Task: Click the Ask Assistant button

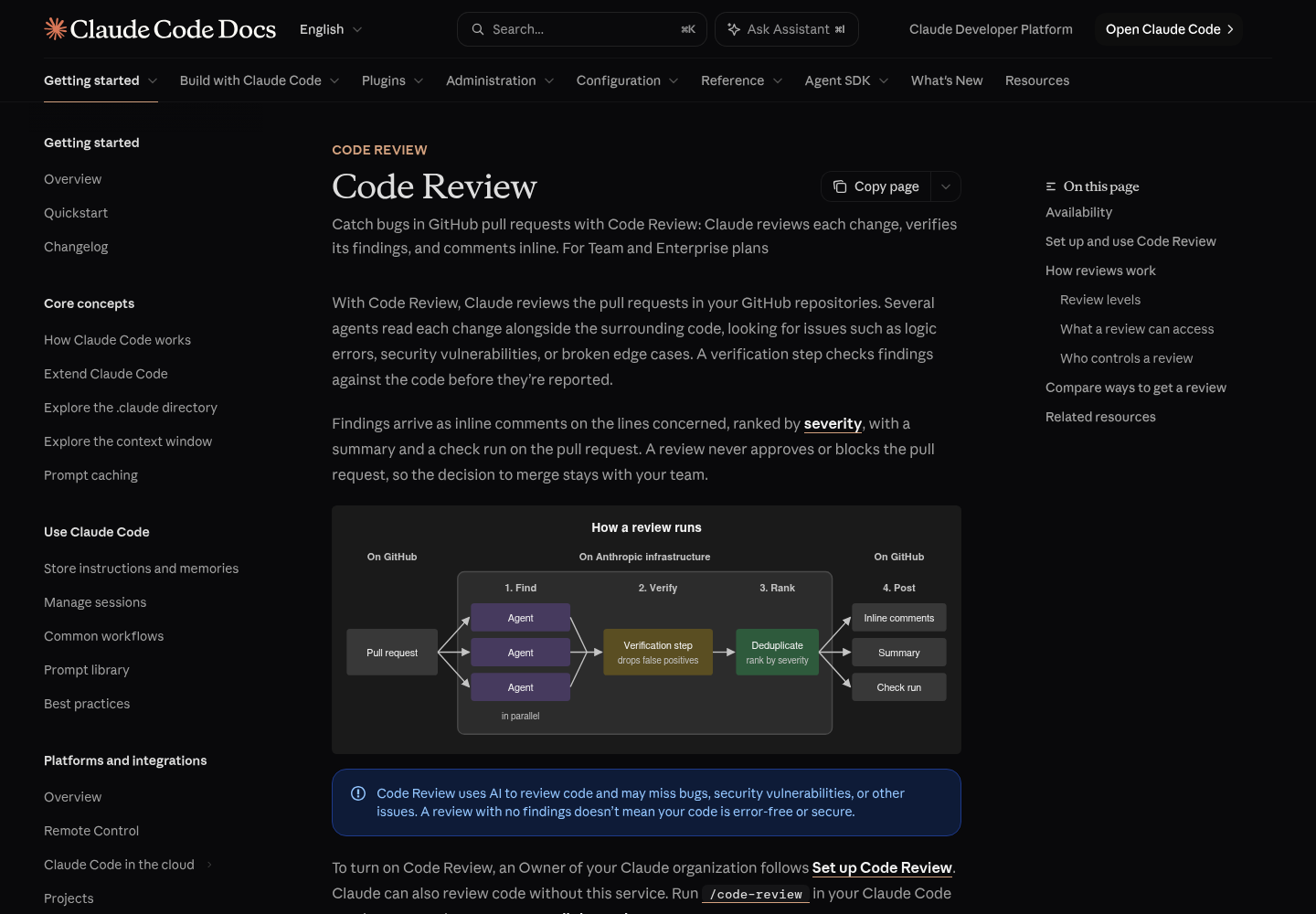Action: [x=787, y=29]
